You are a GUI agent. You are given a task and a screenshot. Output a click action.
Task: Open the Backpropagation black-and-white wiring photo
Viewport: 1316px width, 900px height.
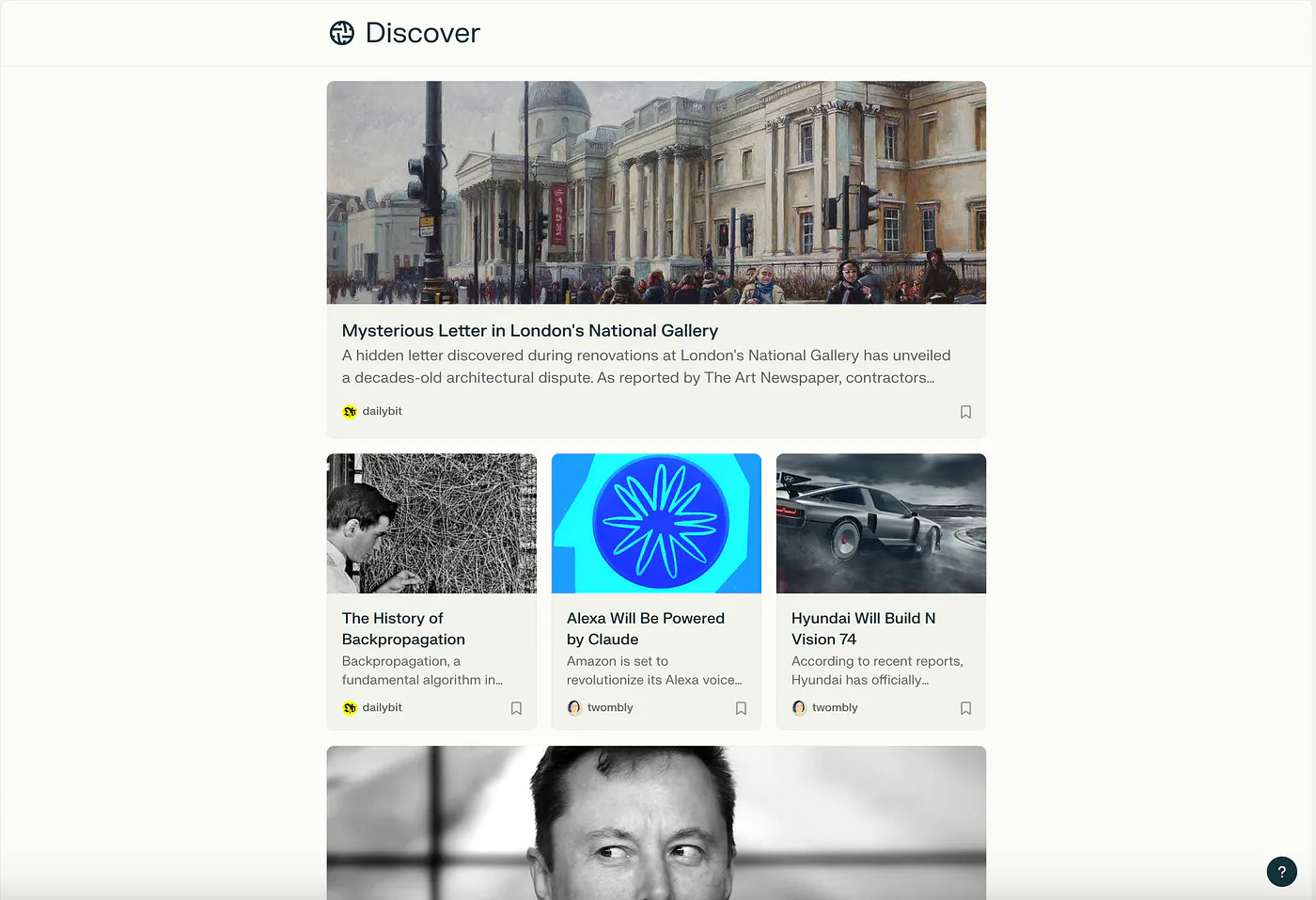point(431,524)
